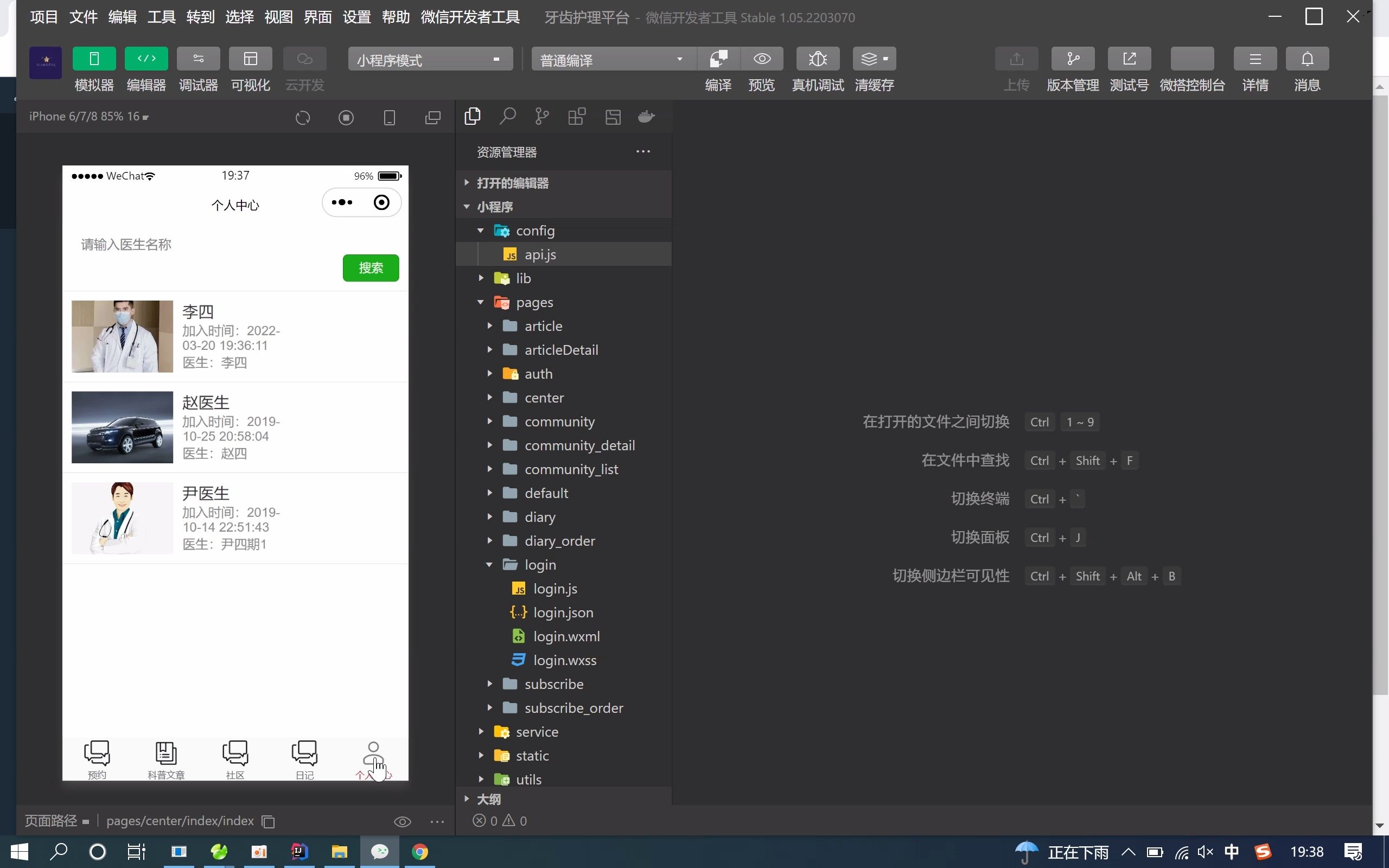The image size is (1389, 868).
Task: Open the Source Control icon in sidebar
Action: [541, 117]
